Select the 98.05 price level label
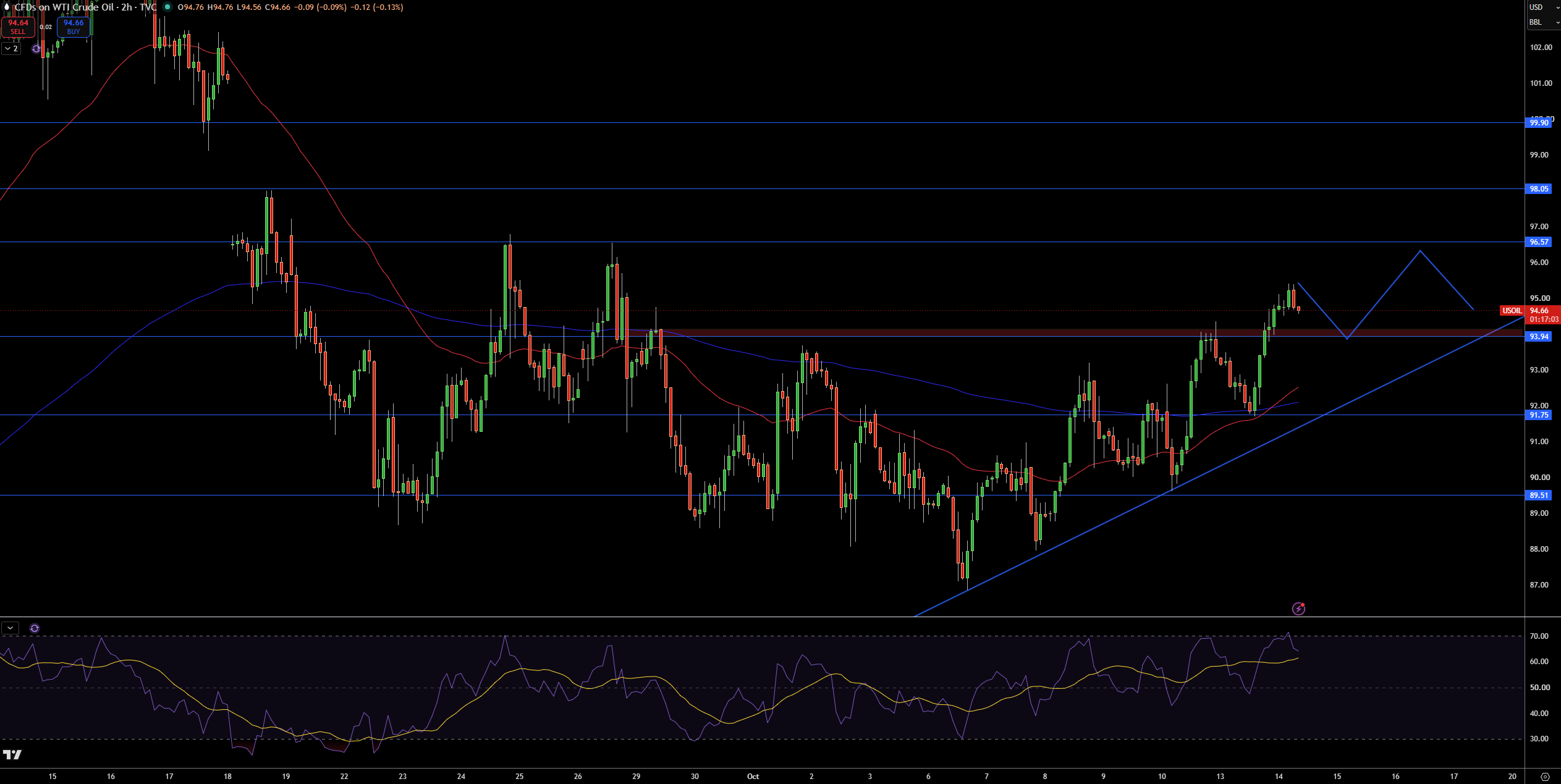The width and height of the screenshot is (1561, 784). [x=1539, y=189]
